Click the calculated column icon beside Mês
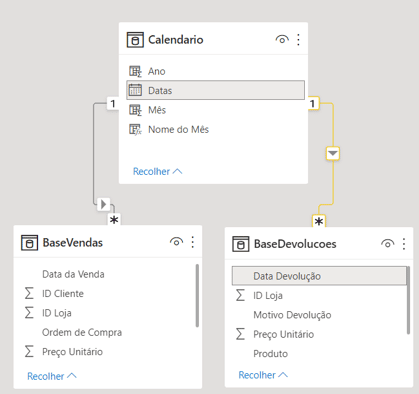Screen dimensions: 419x394 (135, 110)
